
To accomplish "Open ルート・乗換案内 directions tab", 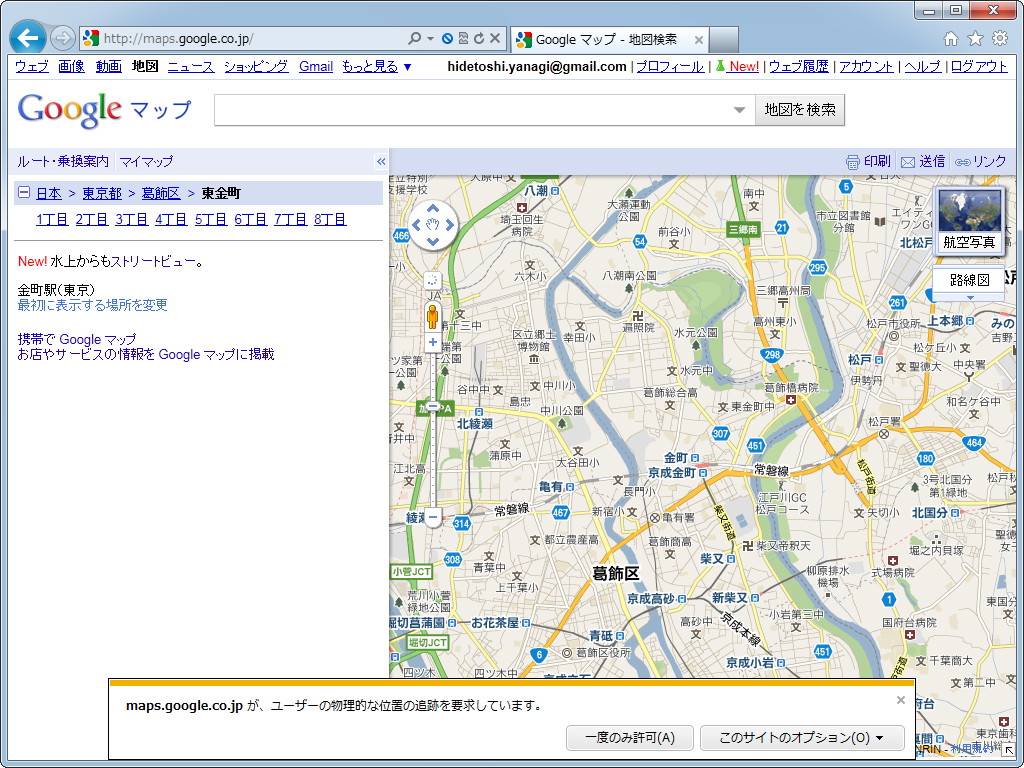I will [x=63, y=161].
